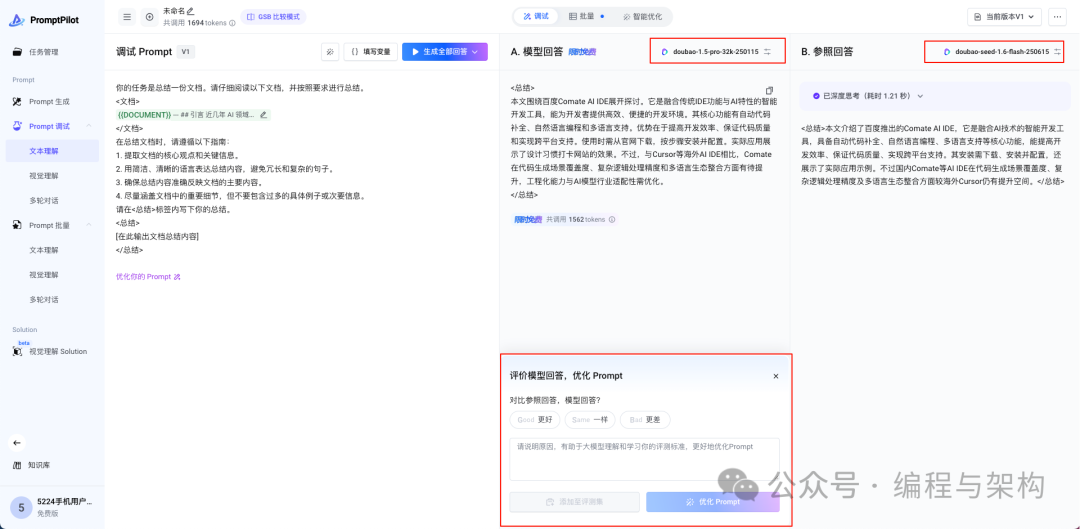Toggle GSB 比较模式
1080x529 pixels.
(x=273, y=17)
